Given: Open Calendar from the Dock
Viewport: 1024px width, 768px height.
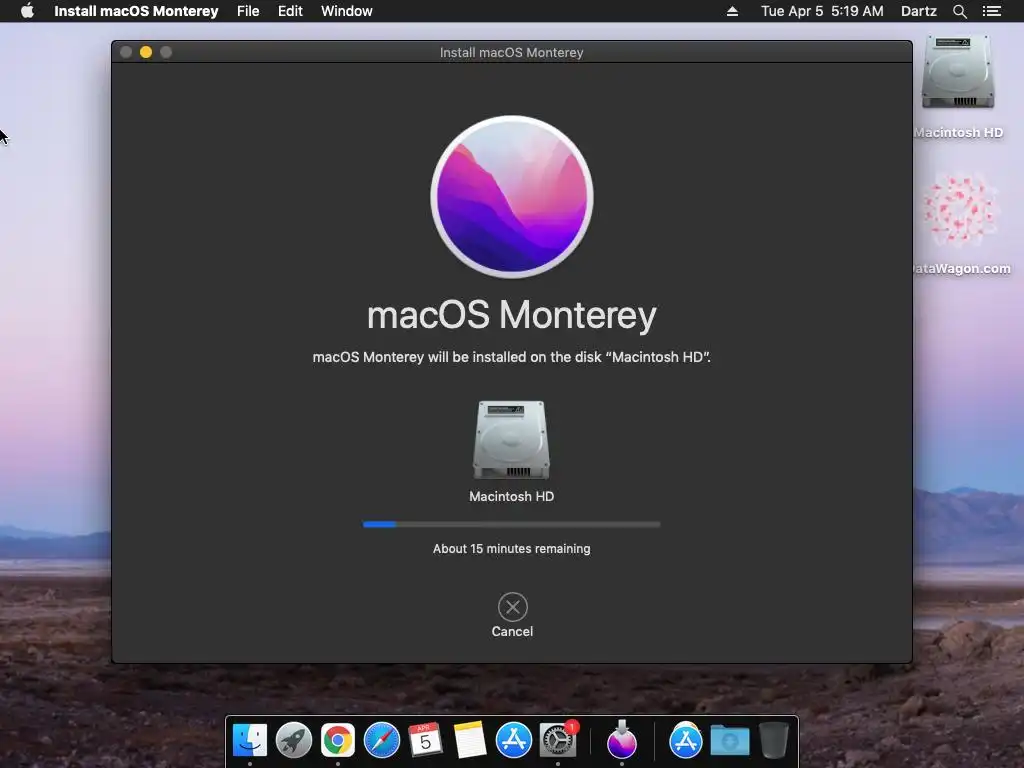Looking at the screenshot, I should [x=425, y=741].
